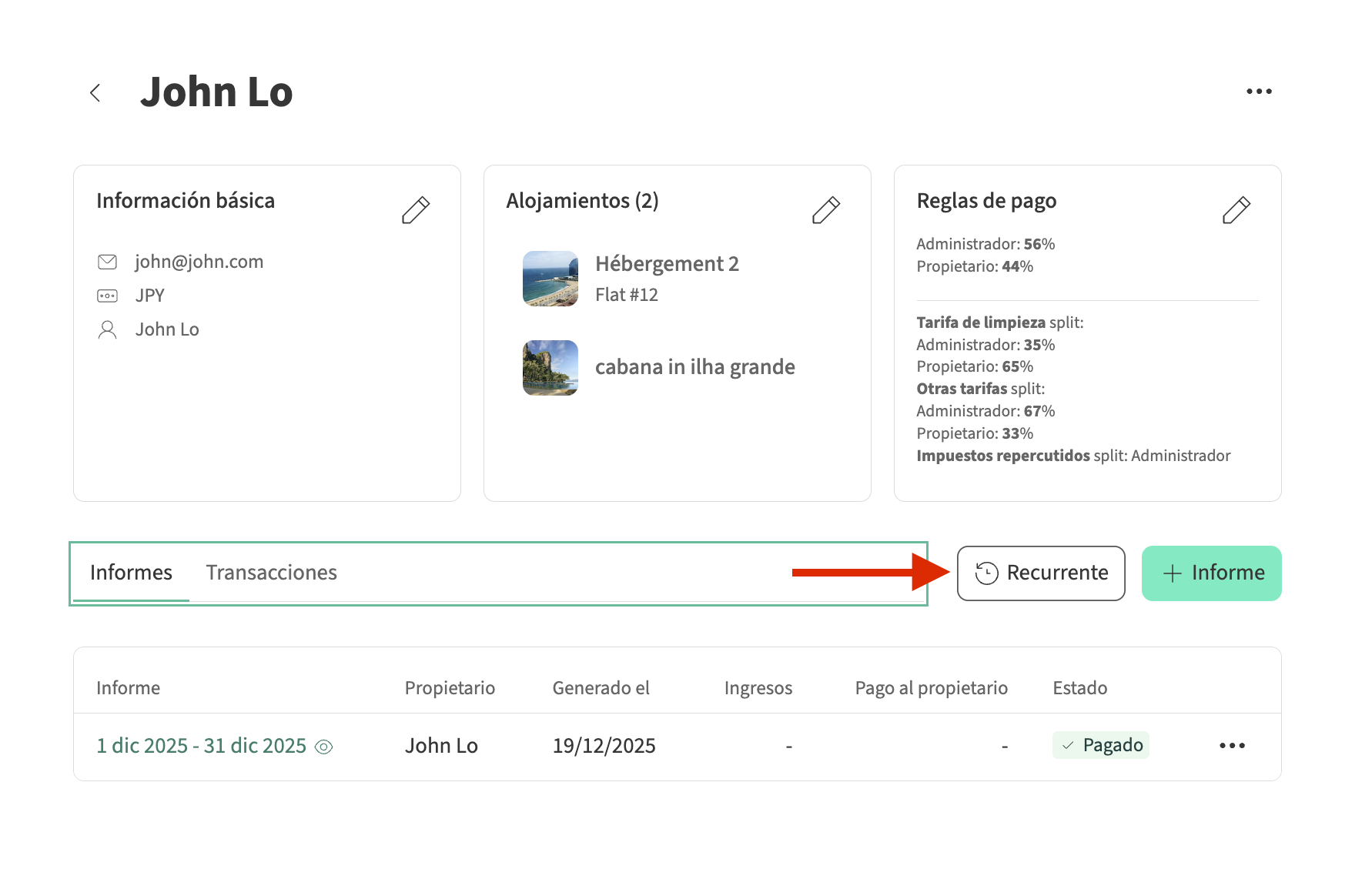Edit Alojamientos with the pencil icon
The height and width of the screenshot is (879, 1372).
point(825,210)
